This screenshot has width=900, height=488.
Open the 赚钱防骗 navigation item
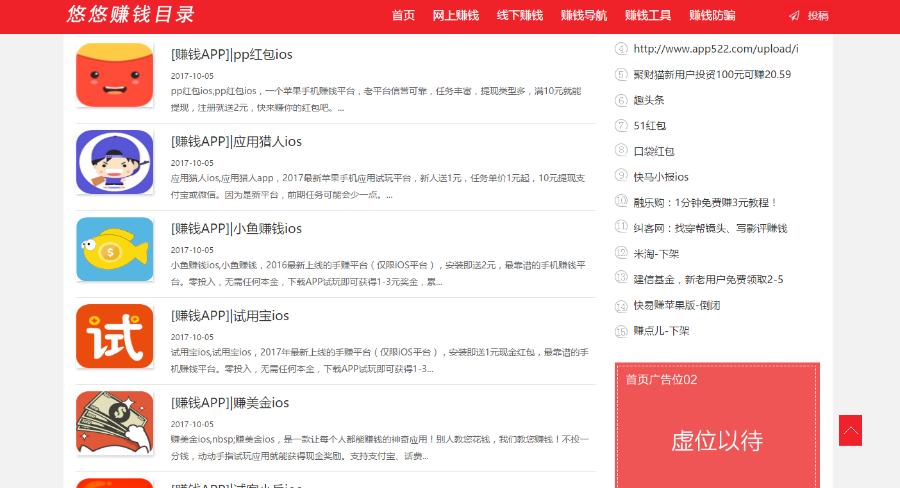pyautogui.click(x=712, y=16)
